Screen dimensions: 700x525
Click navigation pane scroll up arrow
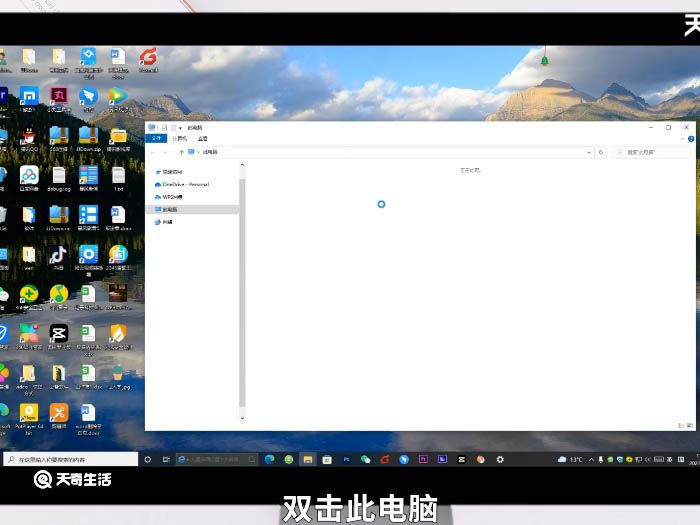coord(242,165)
